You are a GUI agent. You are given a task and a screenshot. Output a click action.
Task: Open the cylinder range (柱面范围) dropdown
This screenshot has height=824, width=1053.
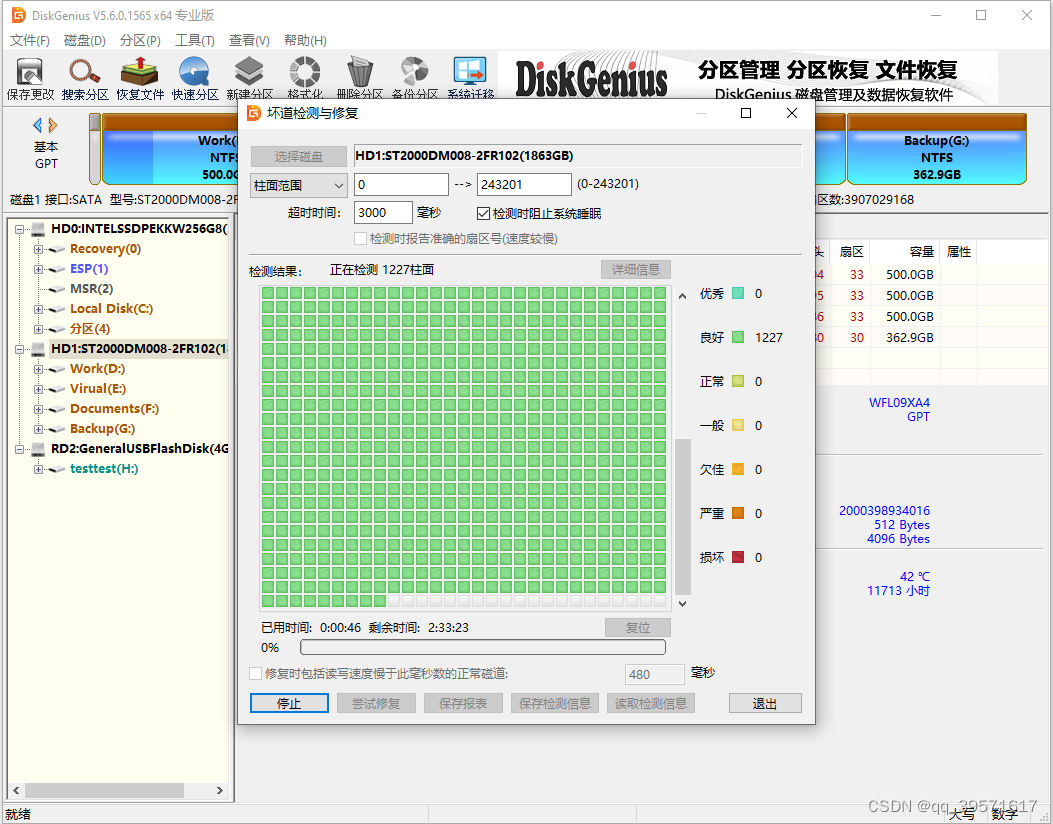tap(298, 185)
